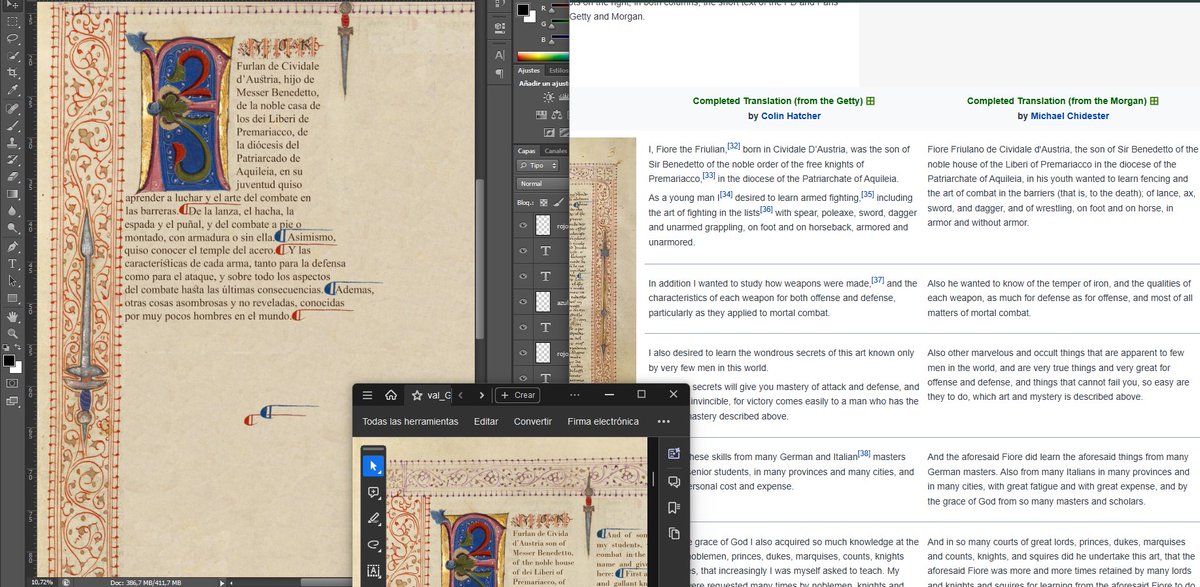1200x587 pixels.
Task: Select the History Brush tool
Action: 13,159
